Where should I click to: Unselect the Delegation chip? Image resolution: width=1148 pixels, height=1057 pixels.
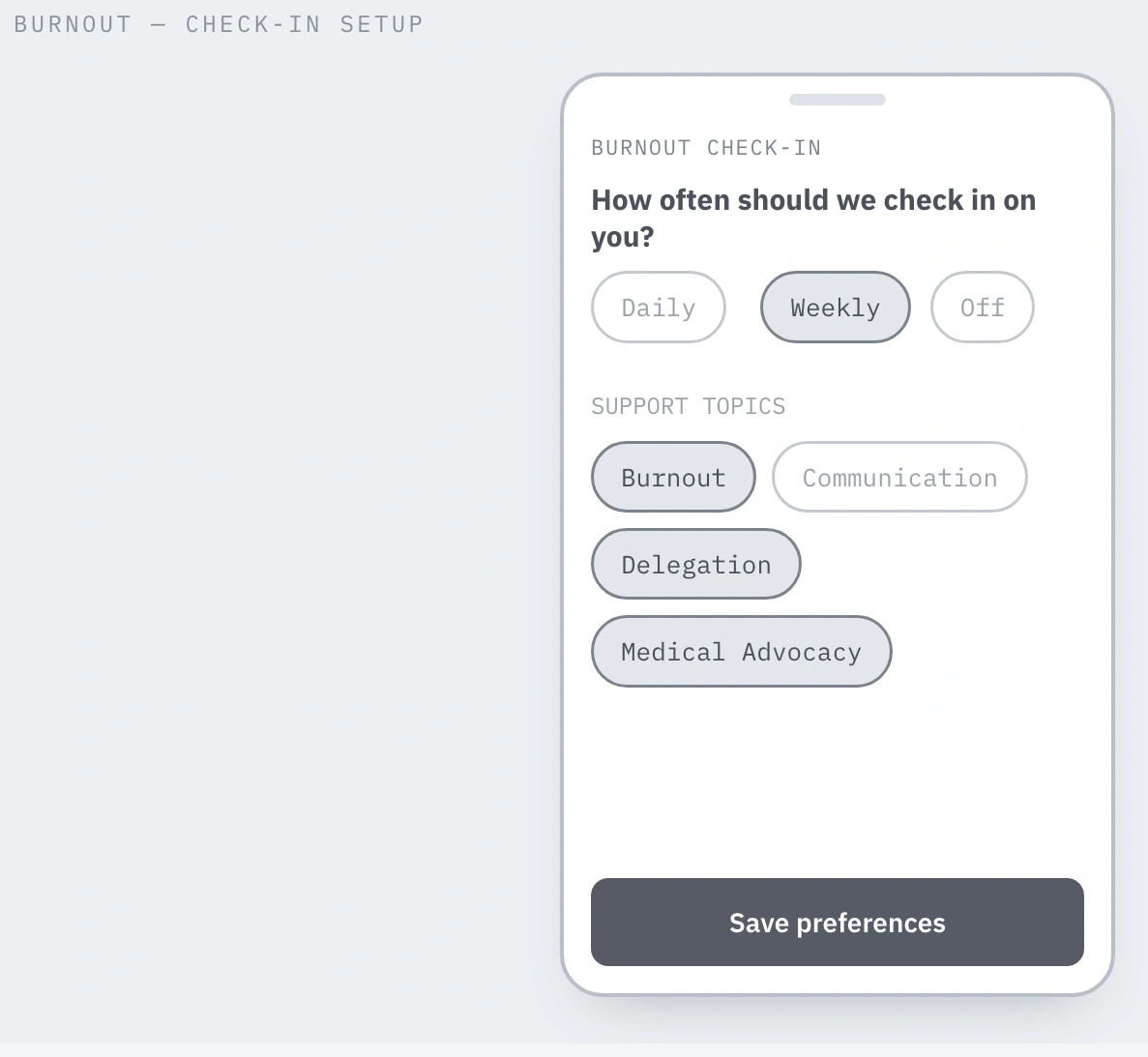click(696, 565)
